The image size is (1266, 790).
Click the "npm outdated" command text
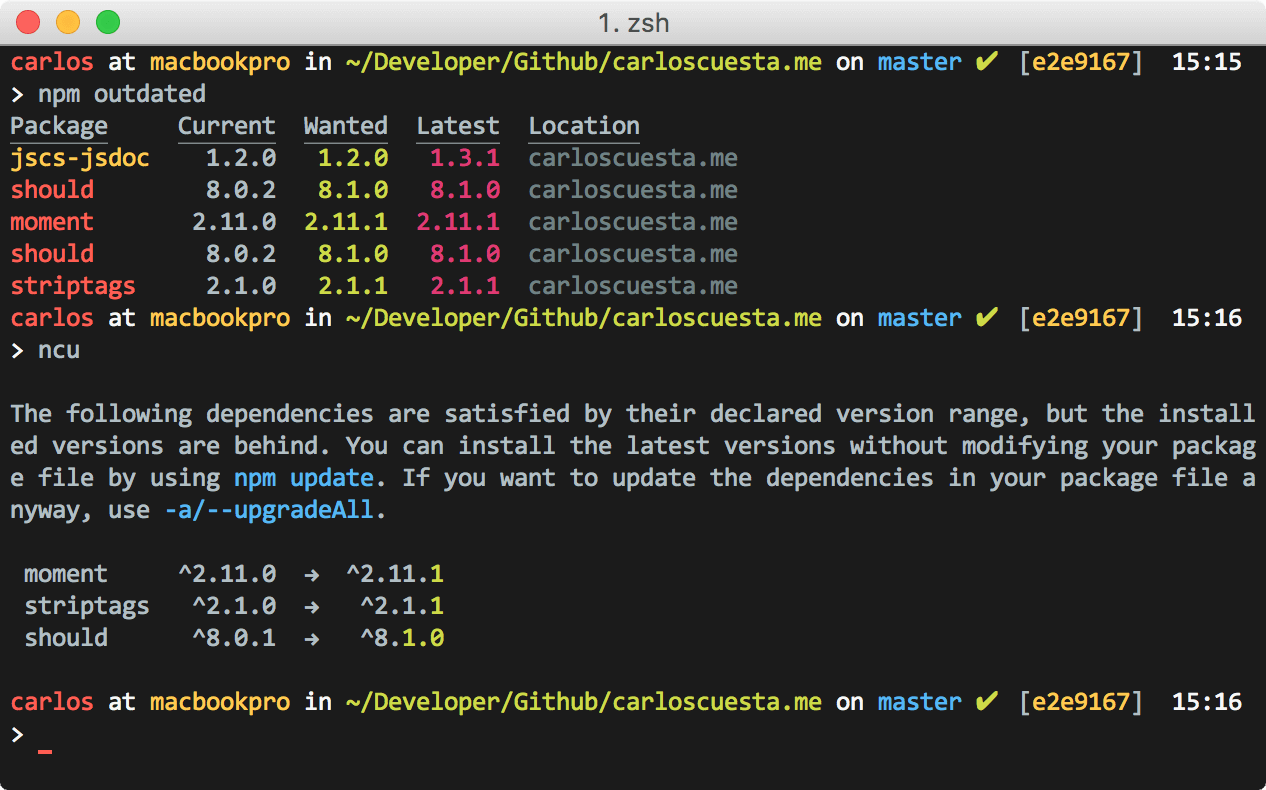click(x=122, y=94)
